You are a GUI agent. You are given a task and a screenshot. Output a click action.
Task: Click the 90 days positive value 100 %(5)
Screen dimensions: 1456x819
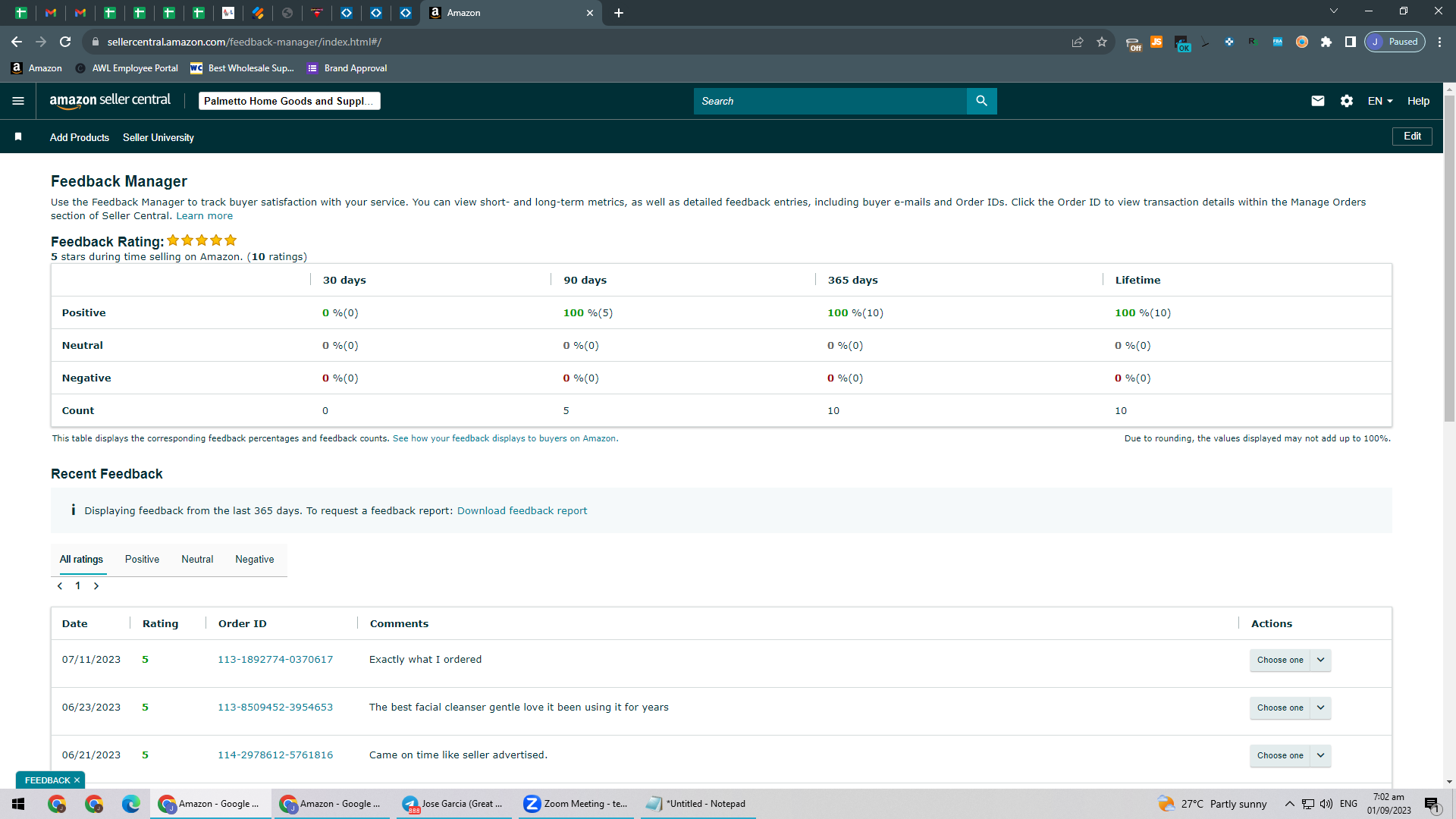click(588, 312)
